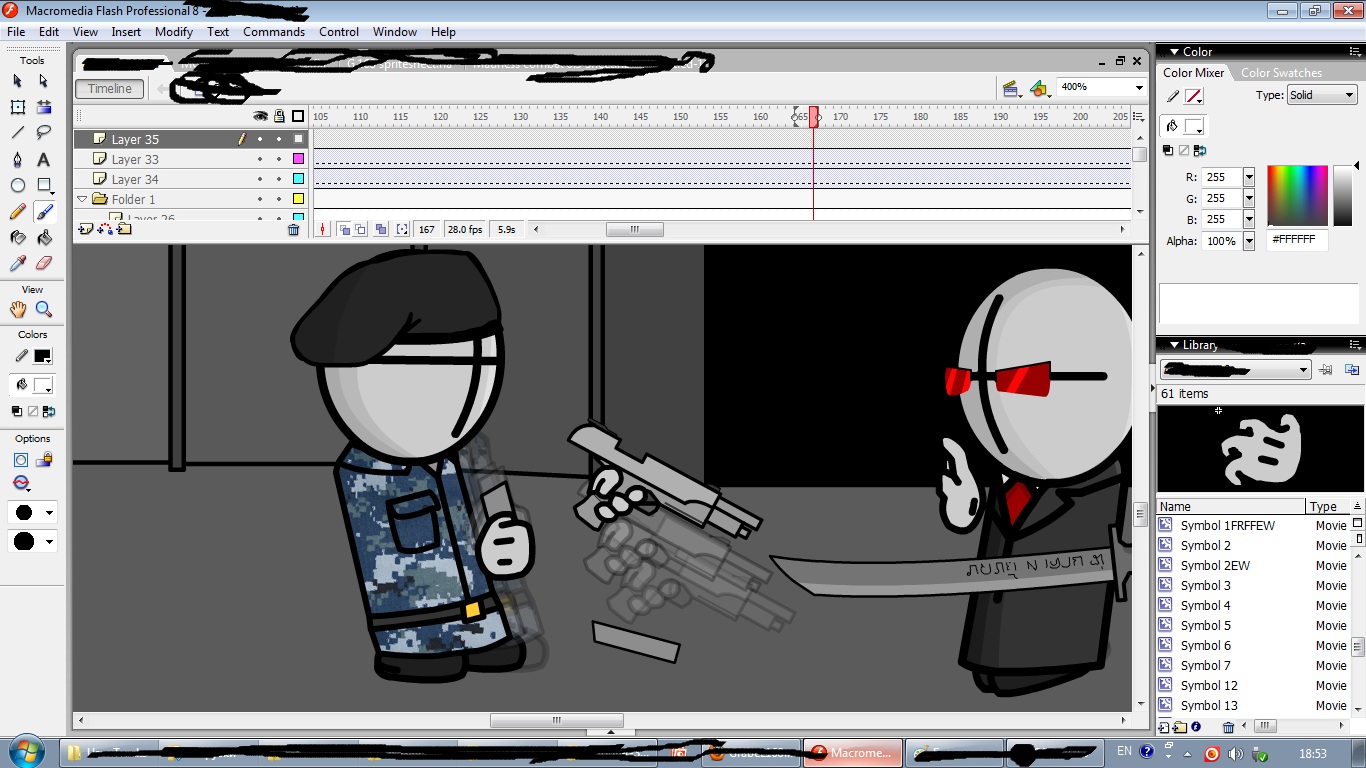Open the brush shape dropdown
This screenshot has width=1366, height=768.
tap(49, 541)
